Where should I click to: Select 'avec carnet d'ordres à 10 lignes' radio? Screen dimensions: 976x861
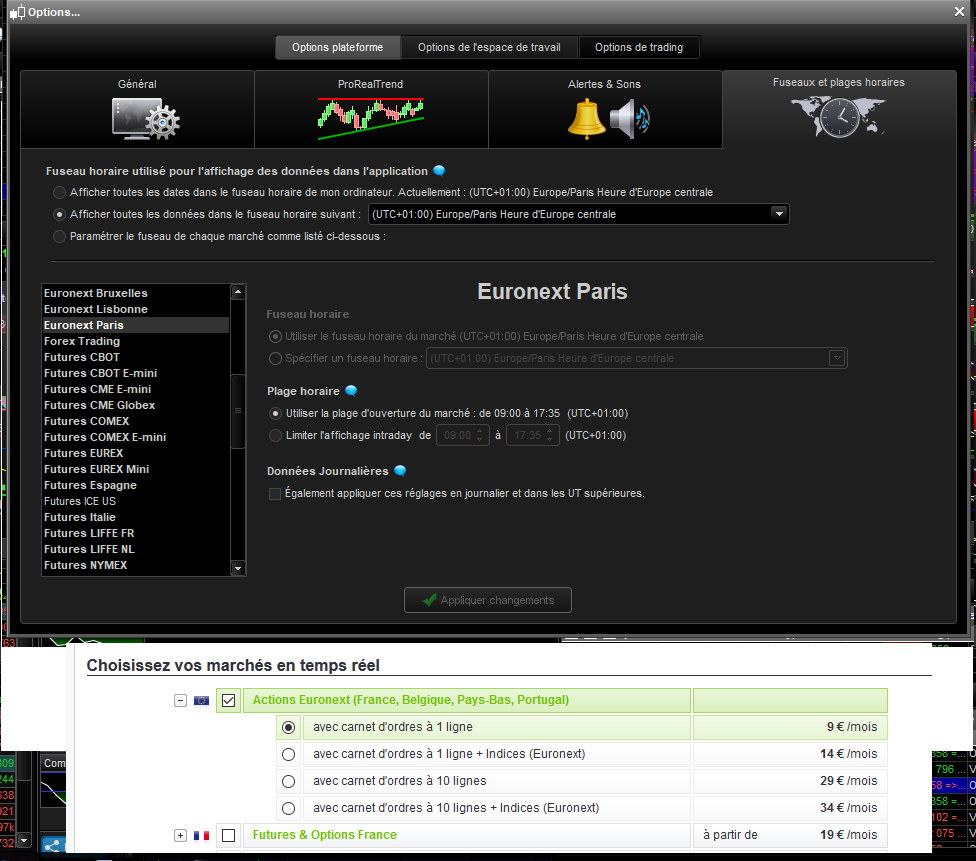coord(288,781)
